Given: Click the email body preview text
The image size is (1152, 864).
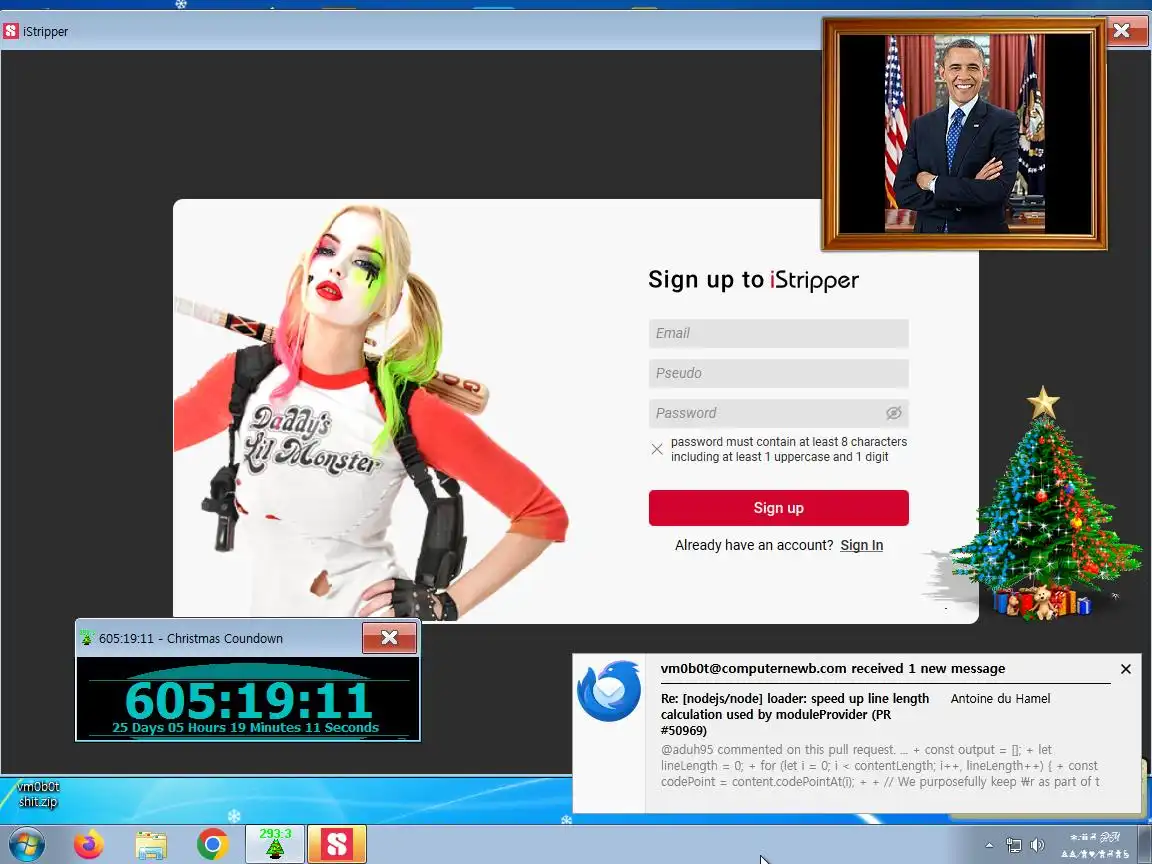Looking at the screenshot, I should click(x=879, y=766).
